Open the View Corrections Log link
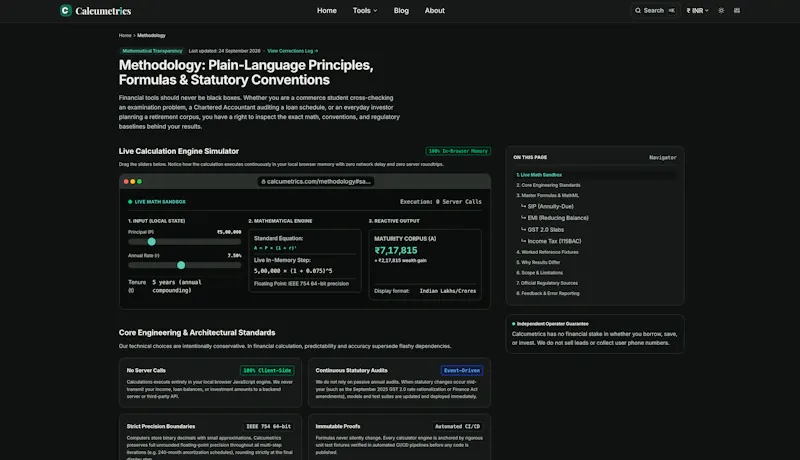Viewport: 800px width, 460px height. 293,51
